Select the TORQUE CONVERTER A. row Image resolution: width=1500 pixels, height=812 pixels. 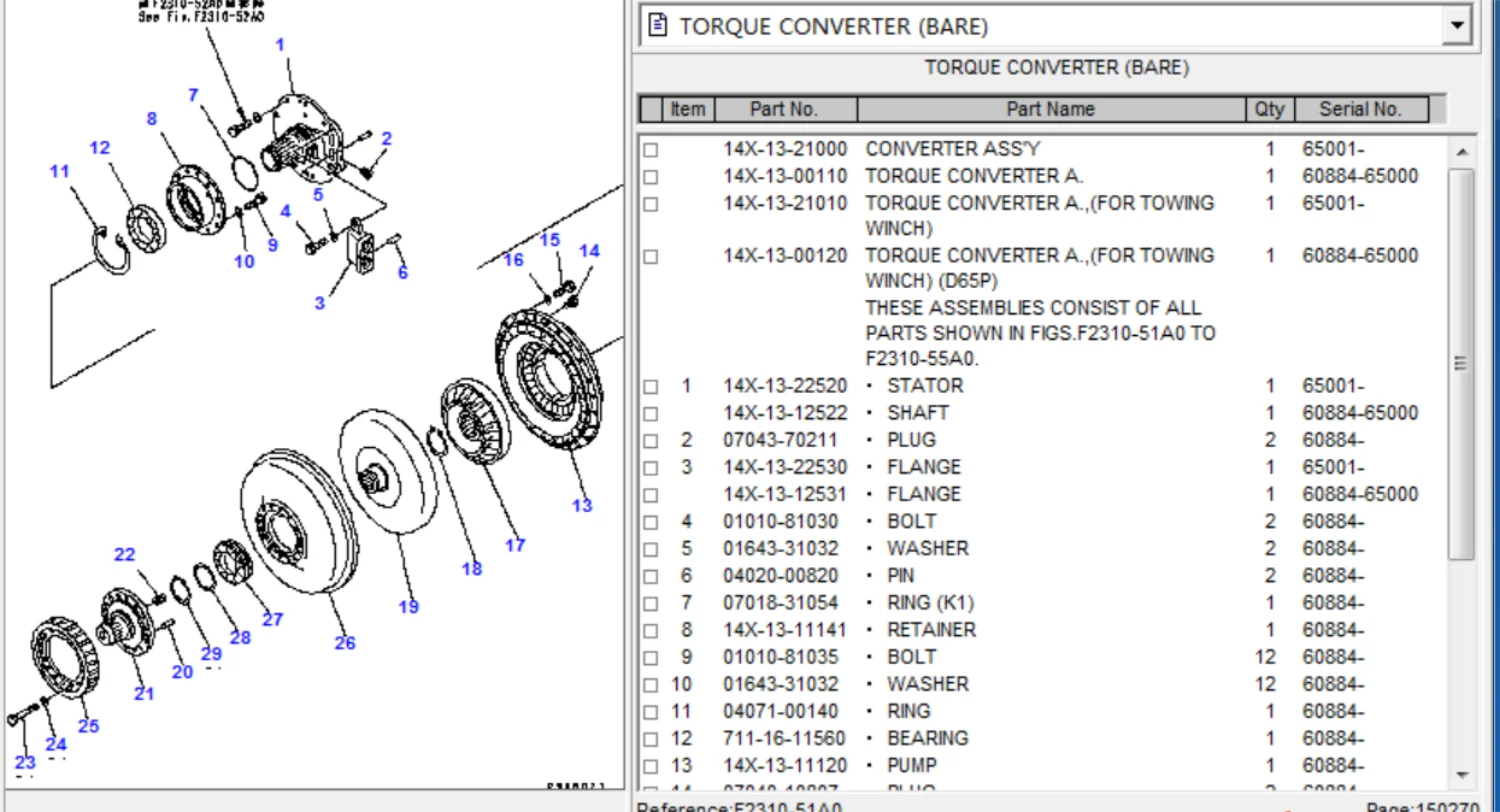click(972, 175)
